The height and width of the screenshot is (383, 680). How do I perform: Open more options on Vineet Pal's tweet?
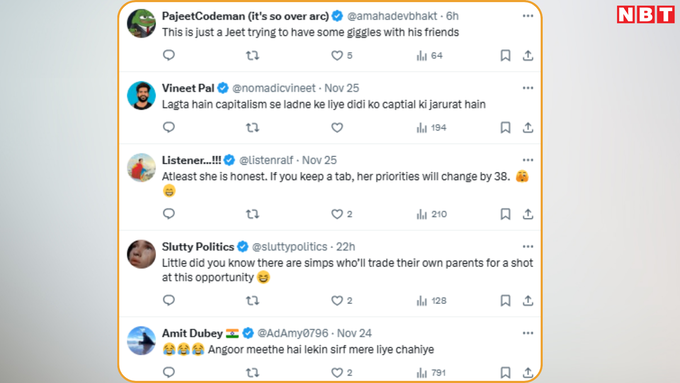tap(528, 88)
